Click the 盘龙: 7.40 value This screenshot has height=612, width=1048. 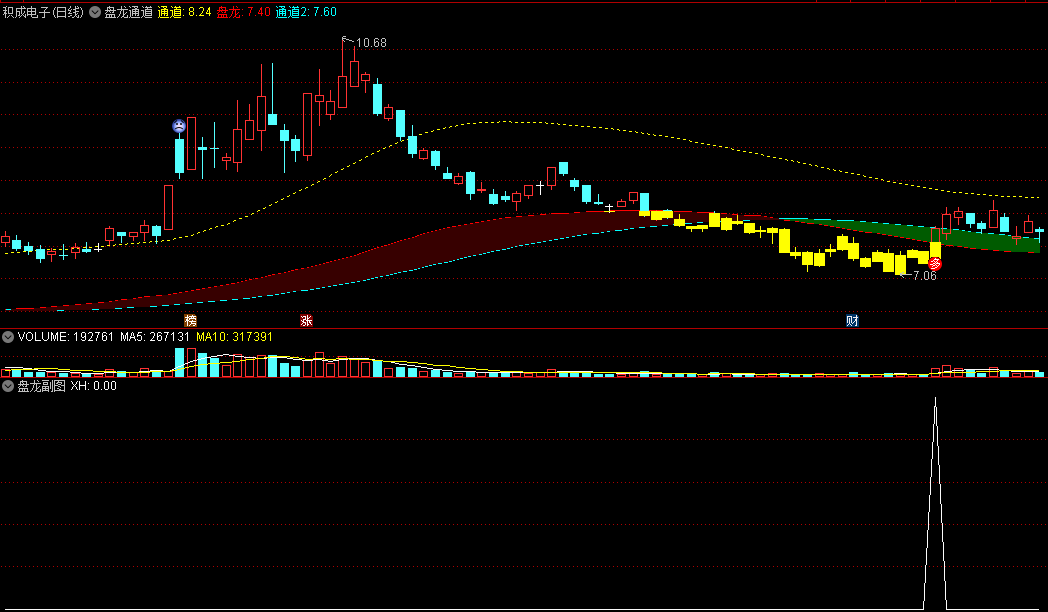[x=244, y=12]
